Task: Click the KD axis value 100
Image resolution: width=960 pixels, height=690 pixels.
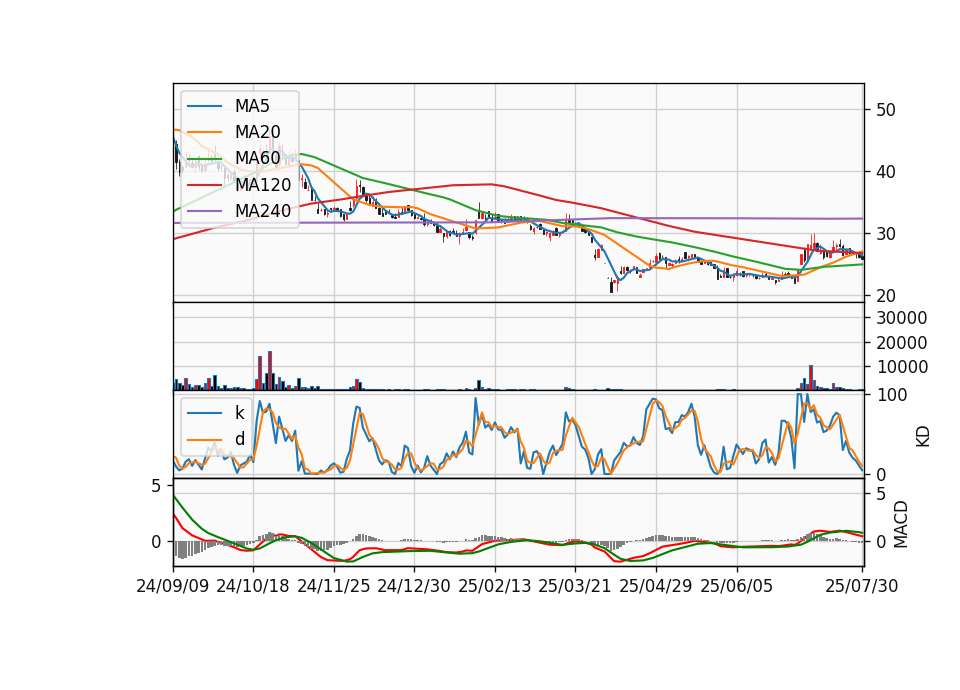Action: (892, 396)
